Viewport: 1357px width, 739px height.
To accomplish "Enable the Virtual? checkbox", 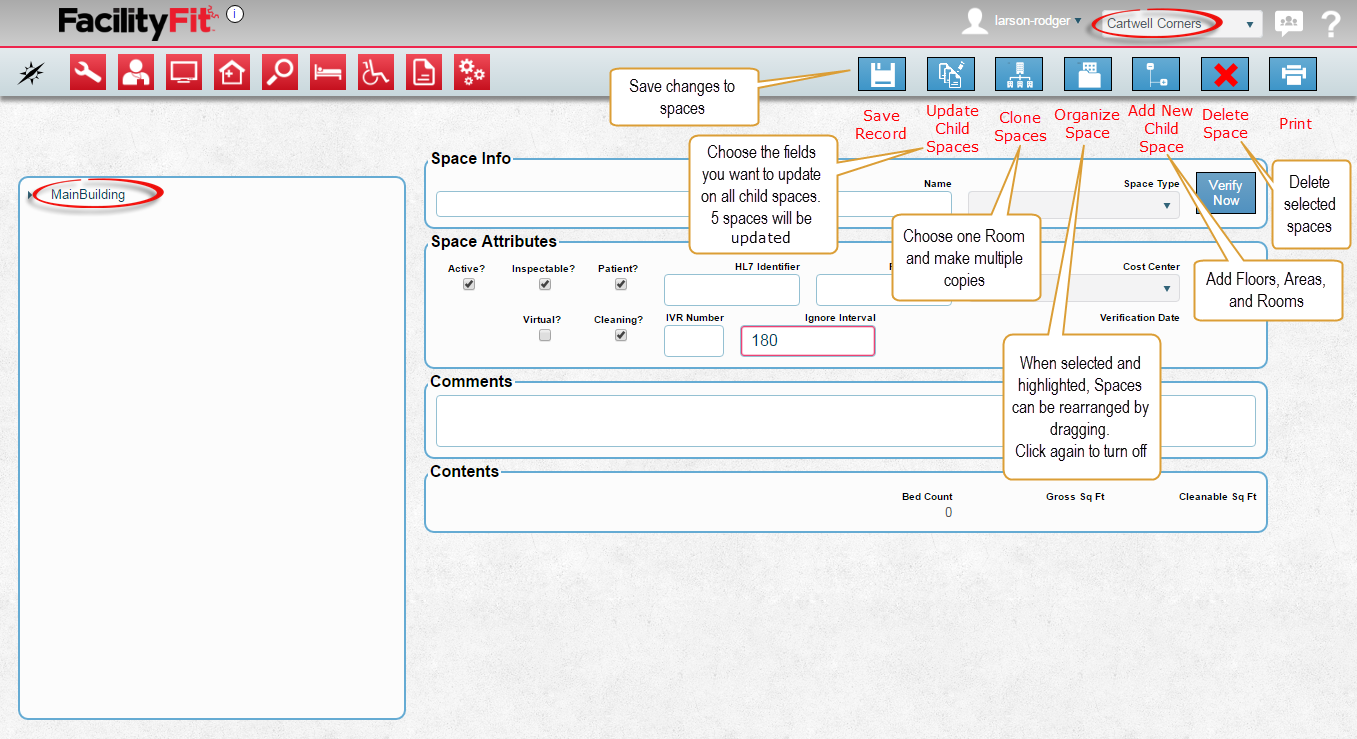I will (x=545, y=336).
